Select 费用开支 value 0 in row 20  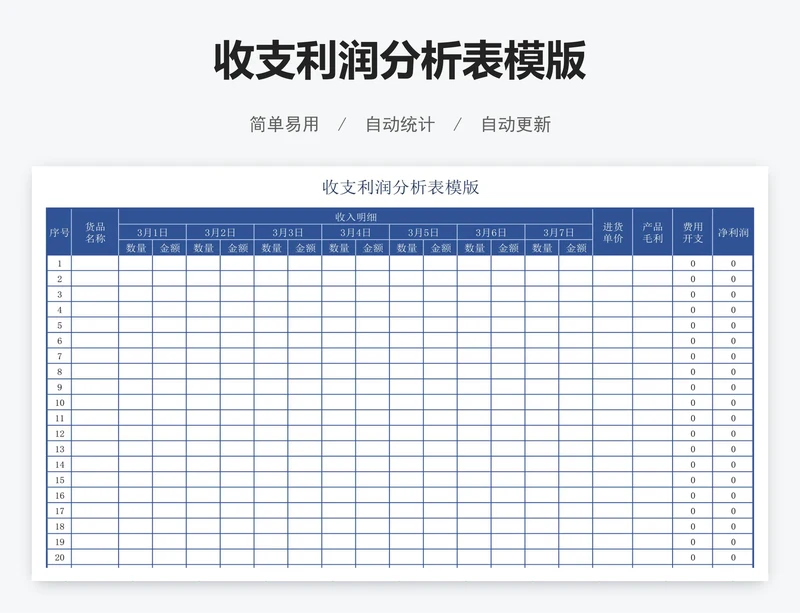[x=693, y=557]
